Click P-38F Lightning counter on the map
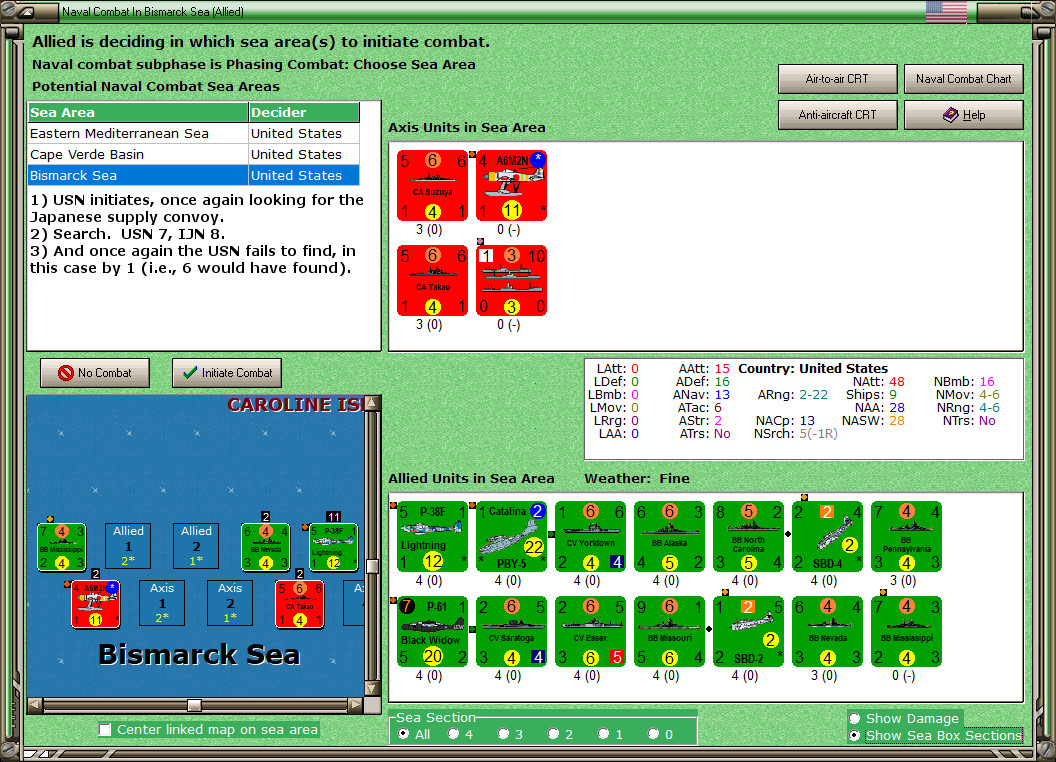 (x=333, y=547)
